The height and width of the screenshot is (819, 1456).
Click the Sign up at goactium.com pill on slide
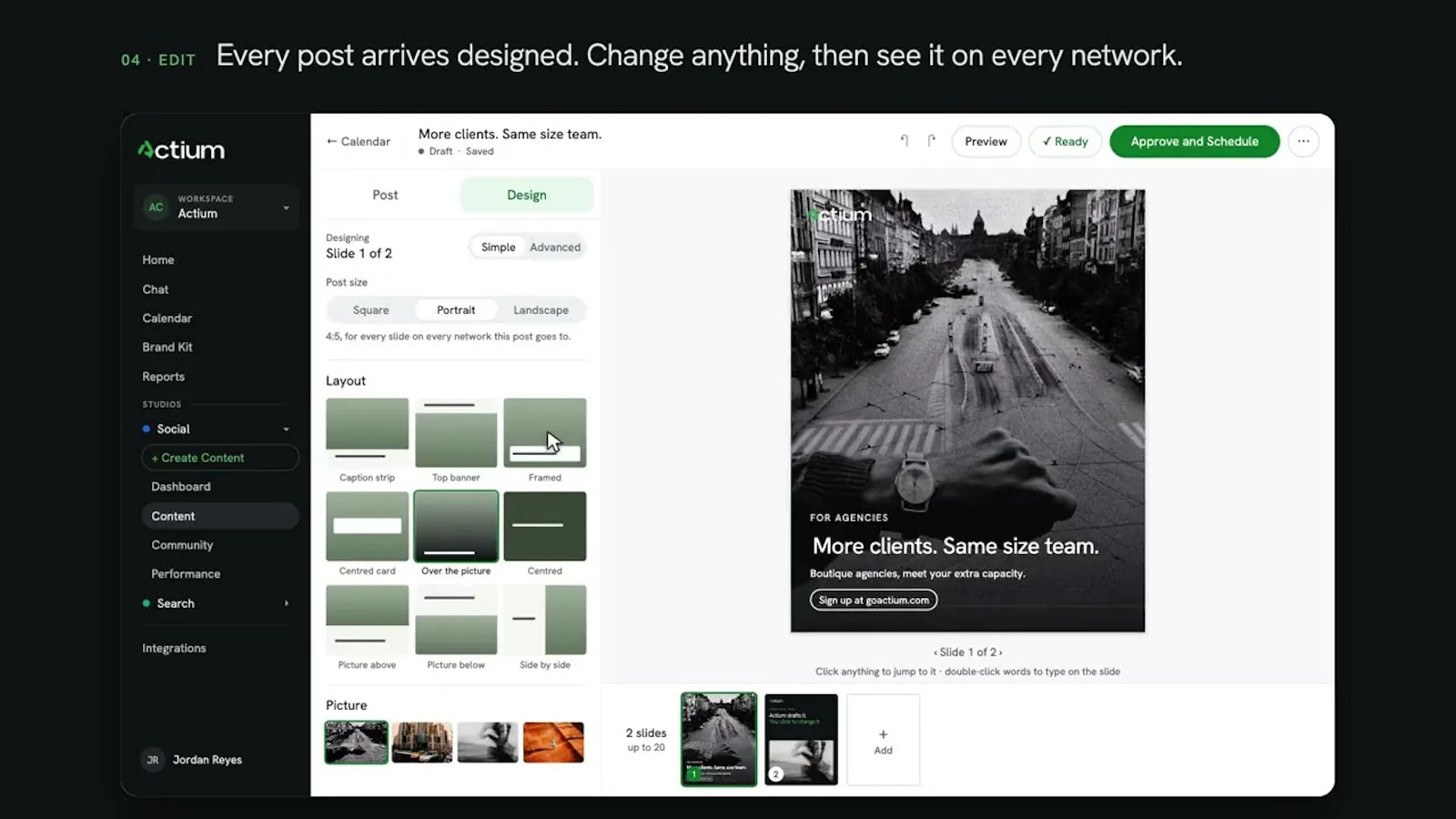874,600
